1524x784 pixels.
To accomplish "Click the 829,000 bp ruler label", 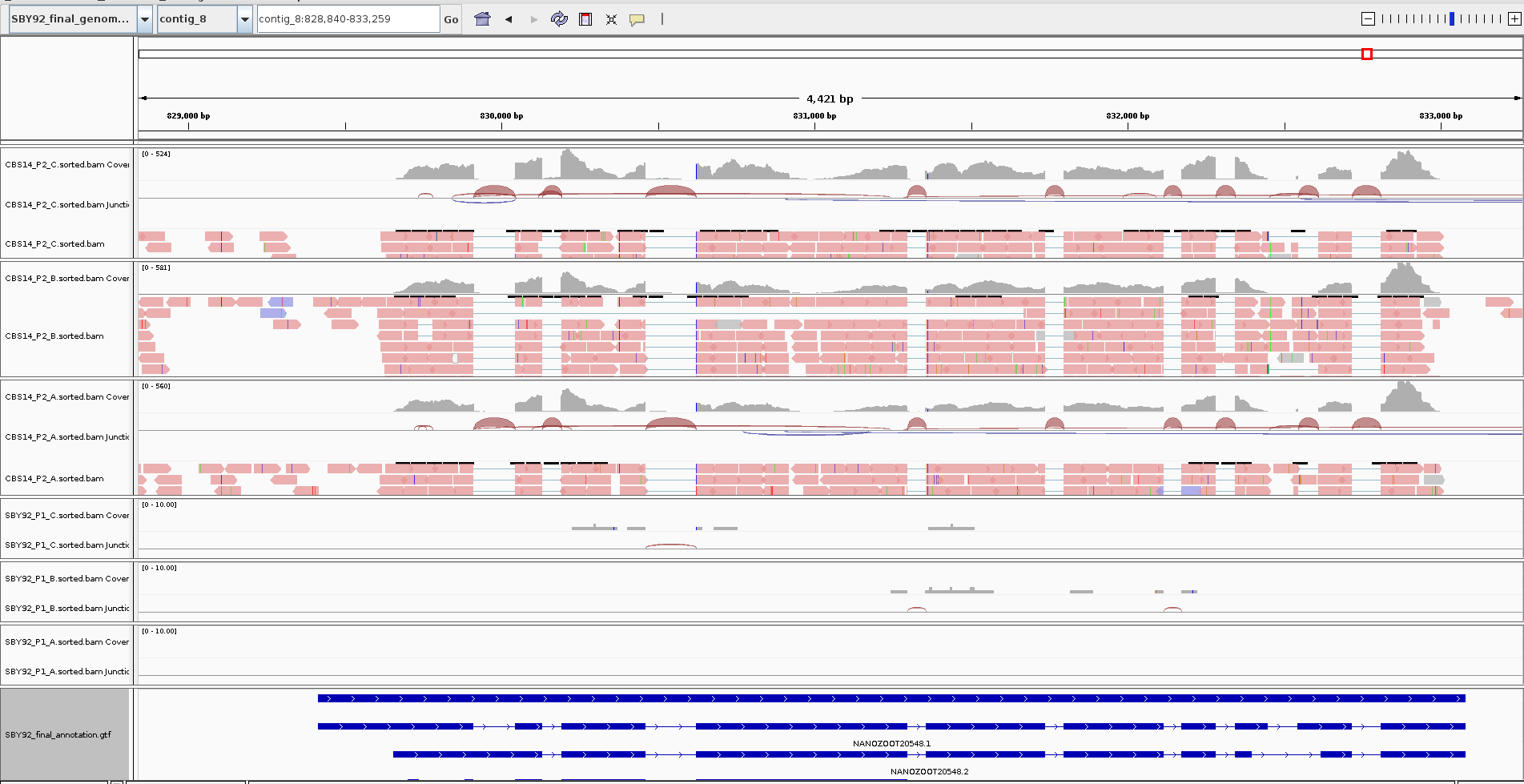I will (188, 116).
